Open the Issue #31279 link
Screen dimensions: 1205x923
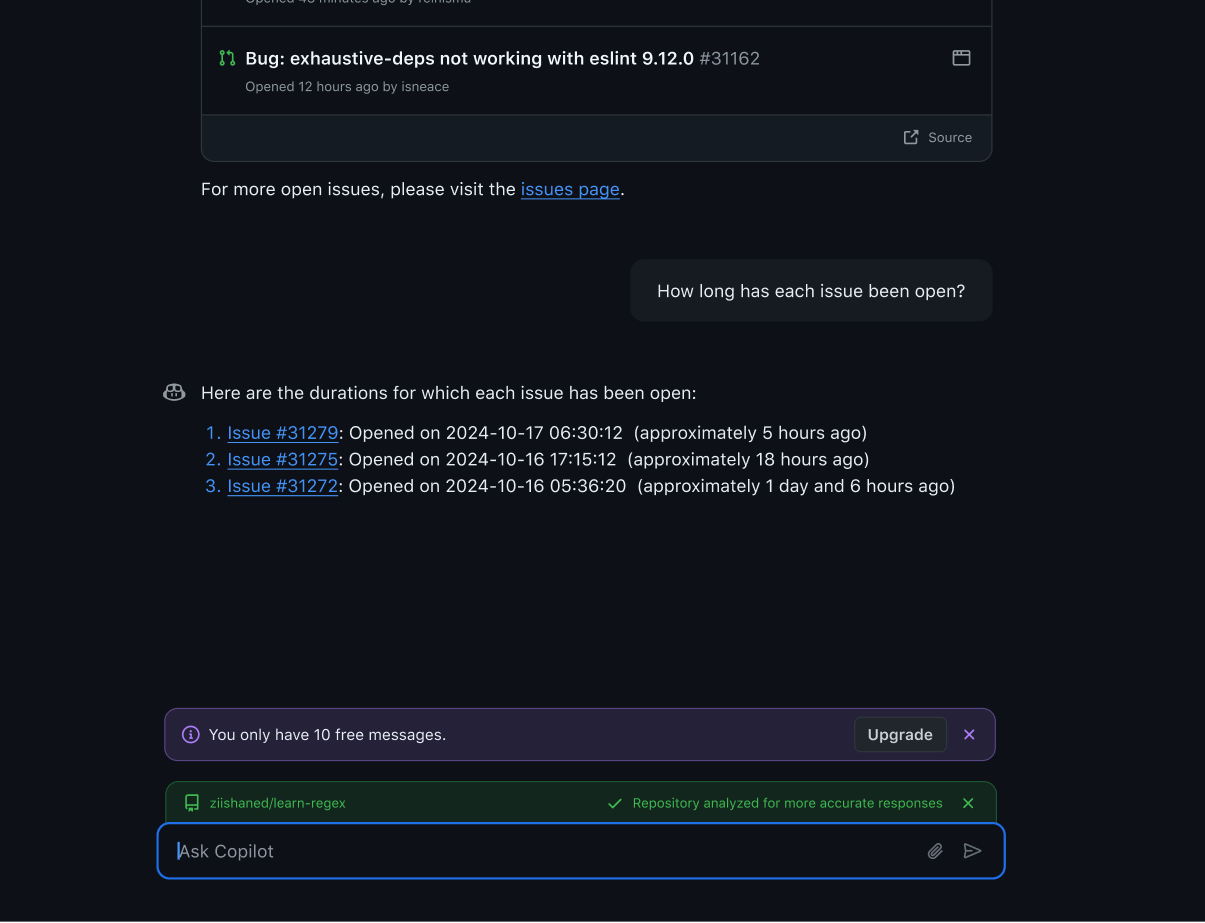coord(283,433)
